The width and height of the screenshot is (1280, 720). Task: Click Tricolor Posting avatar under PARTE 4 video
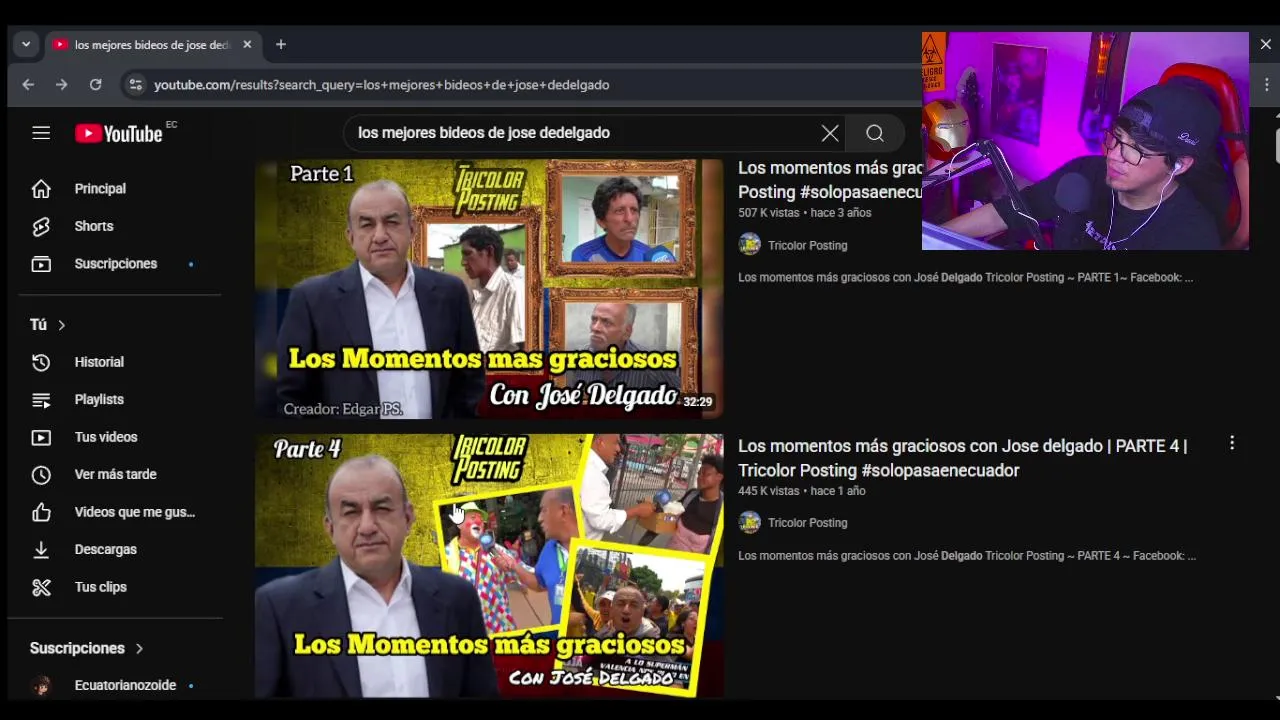point(750,523)
